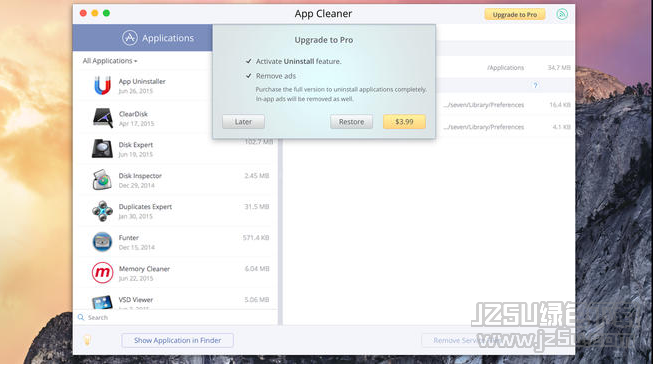The image size is (653, 366).
Task: Click the green feed icon in title bar
Action: [562, 14]
